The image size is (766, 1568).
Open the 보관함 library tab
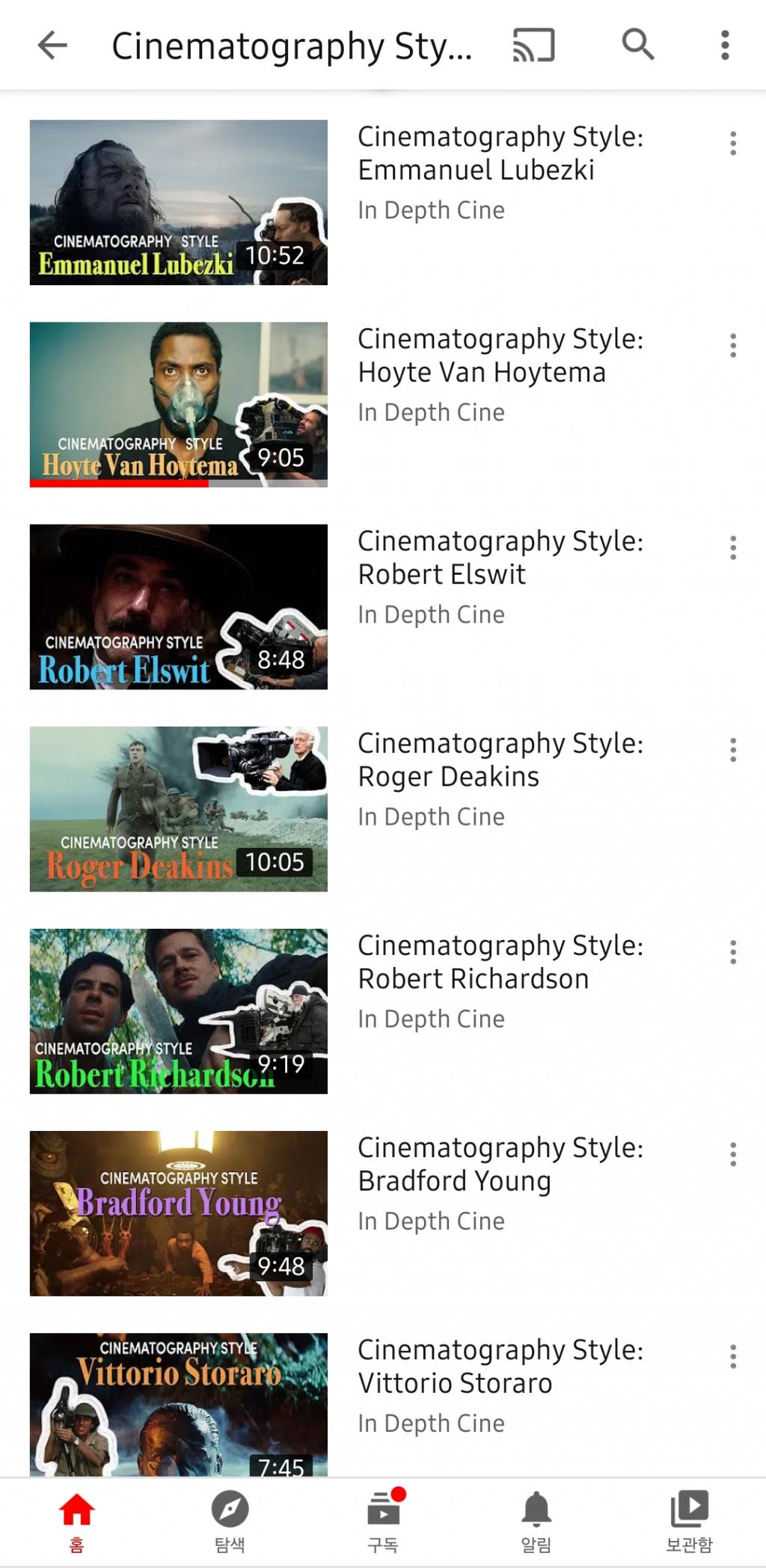690,1522
